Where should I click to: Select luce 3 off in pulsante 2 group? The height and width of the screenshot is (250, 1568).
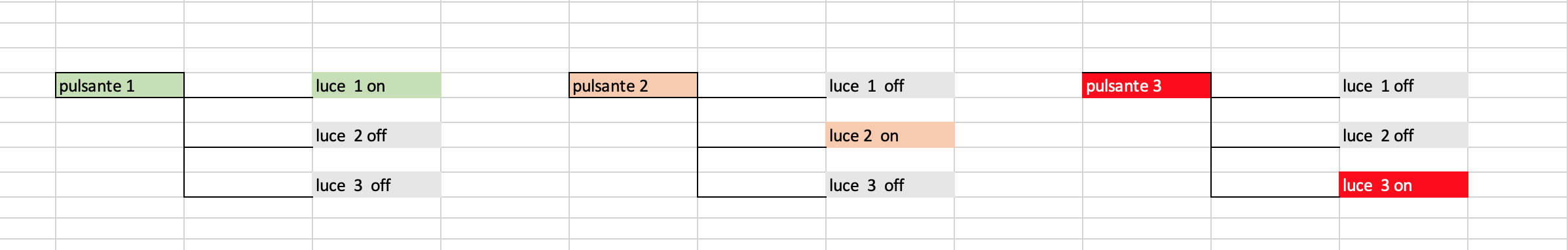tap(890, 185)
